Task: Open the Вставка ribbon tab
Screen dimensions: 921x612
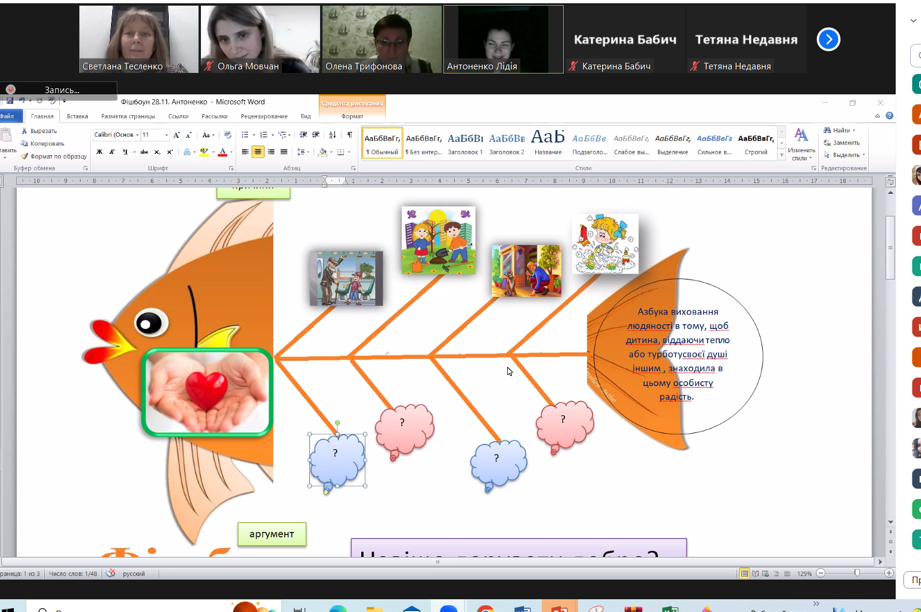Action: click(x=77, y=117)
